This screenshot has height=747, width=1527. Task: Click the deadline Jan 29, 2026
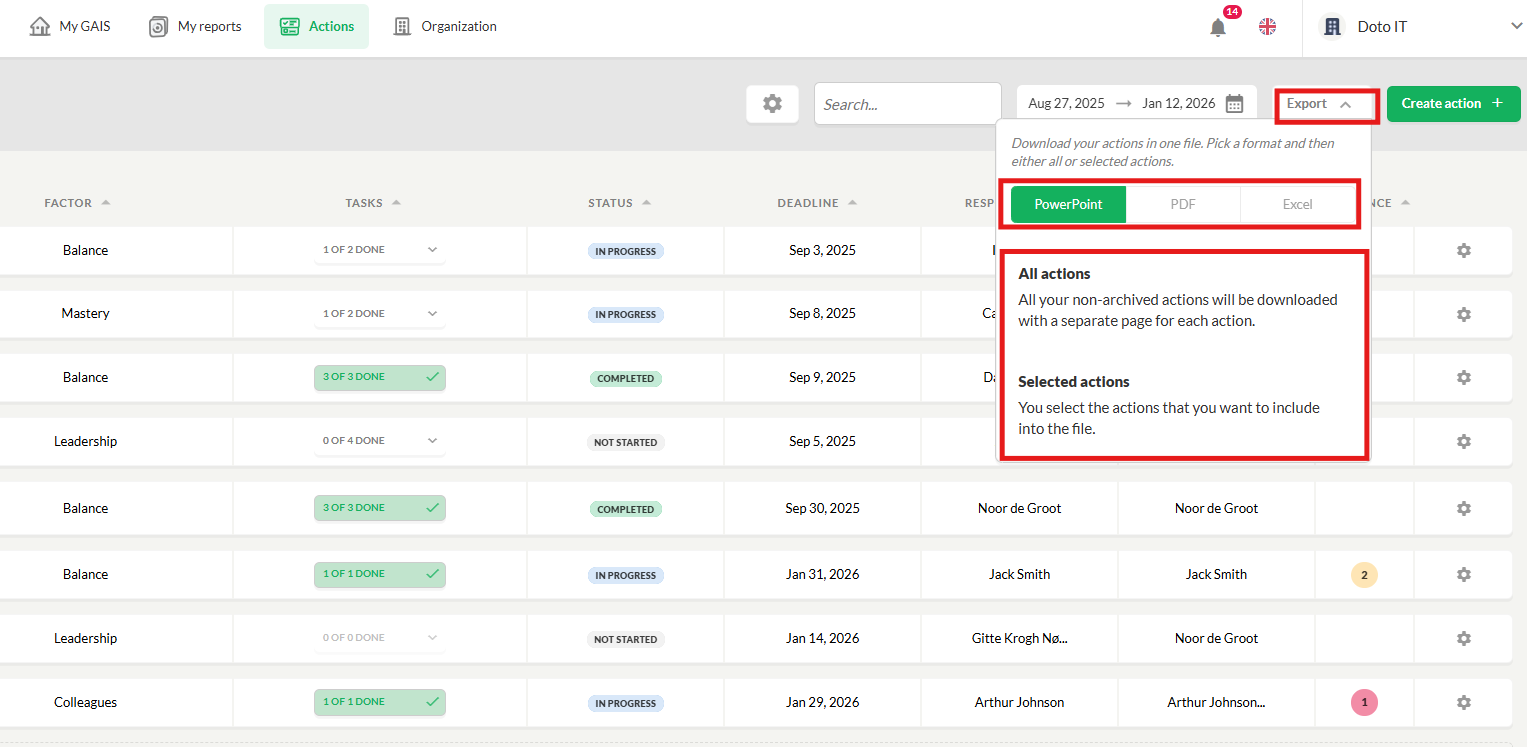click(x=822, y=702)
